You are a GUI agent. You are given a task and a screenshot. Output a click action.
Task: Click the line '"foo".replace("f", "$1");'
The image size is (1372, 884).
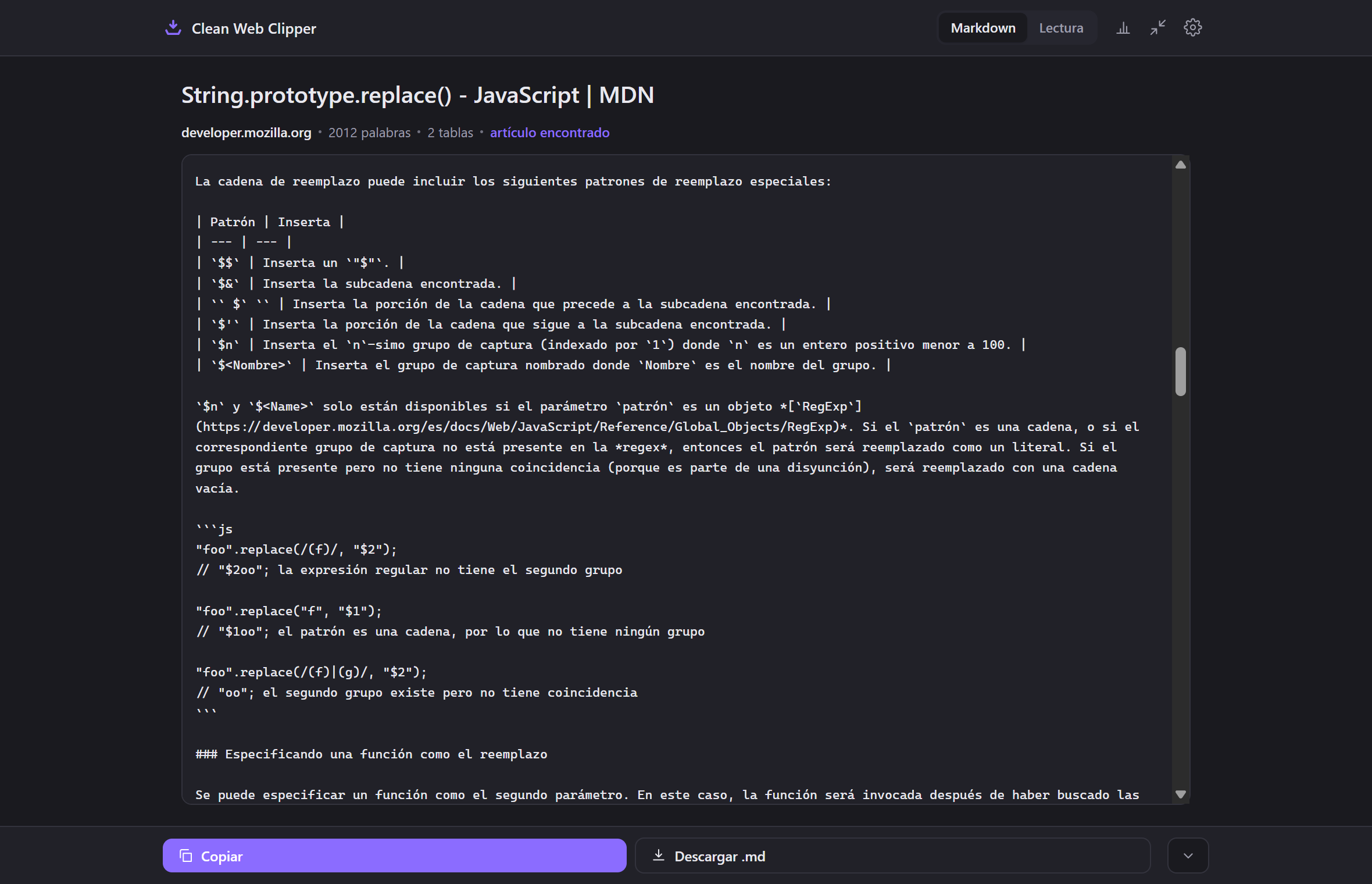[289, 611]
